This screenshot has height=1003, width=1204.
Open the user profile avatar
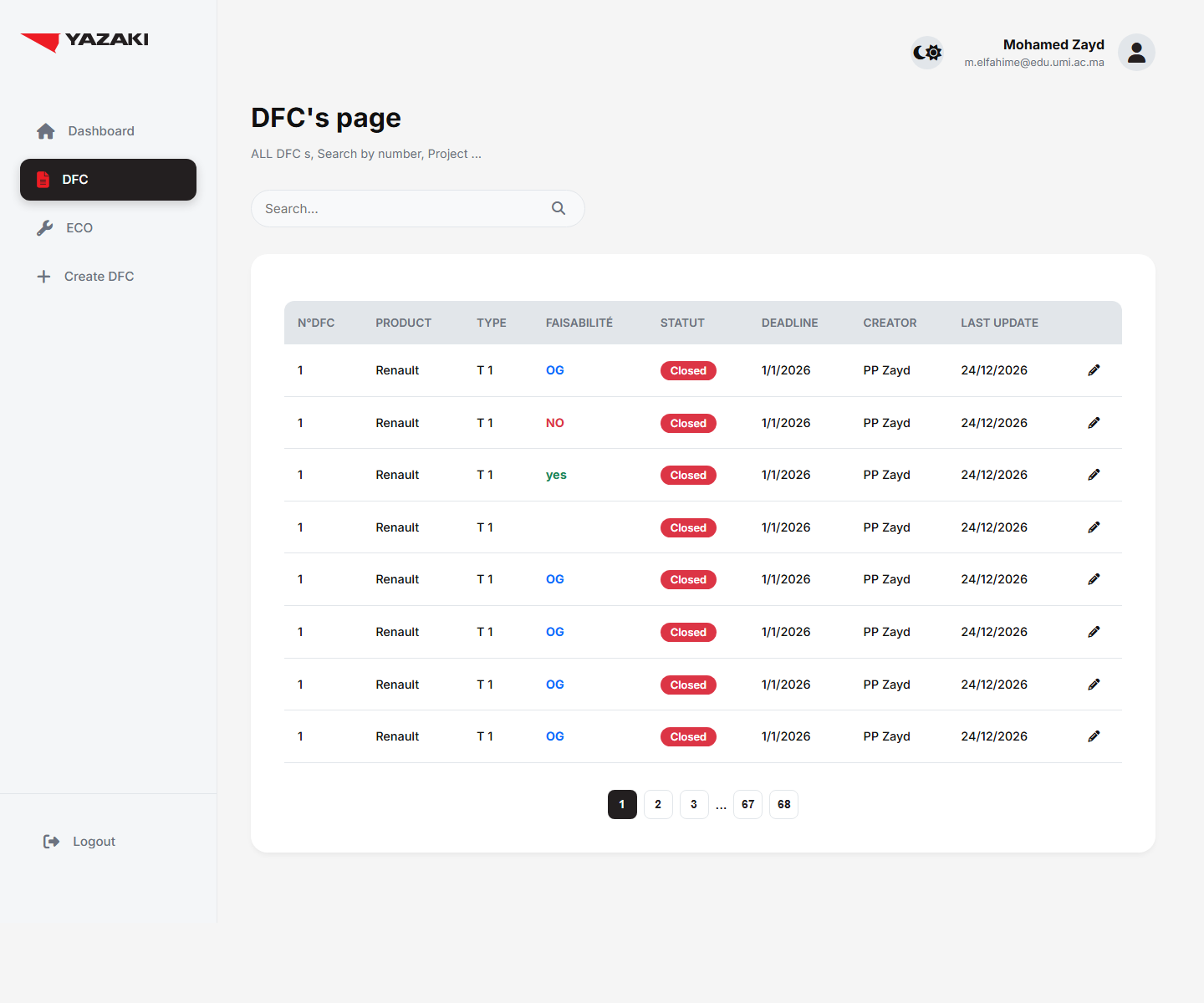click(1137, 53)
